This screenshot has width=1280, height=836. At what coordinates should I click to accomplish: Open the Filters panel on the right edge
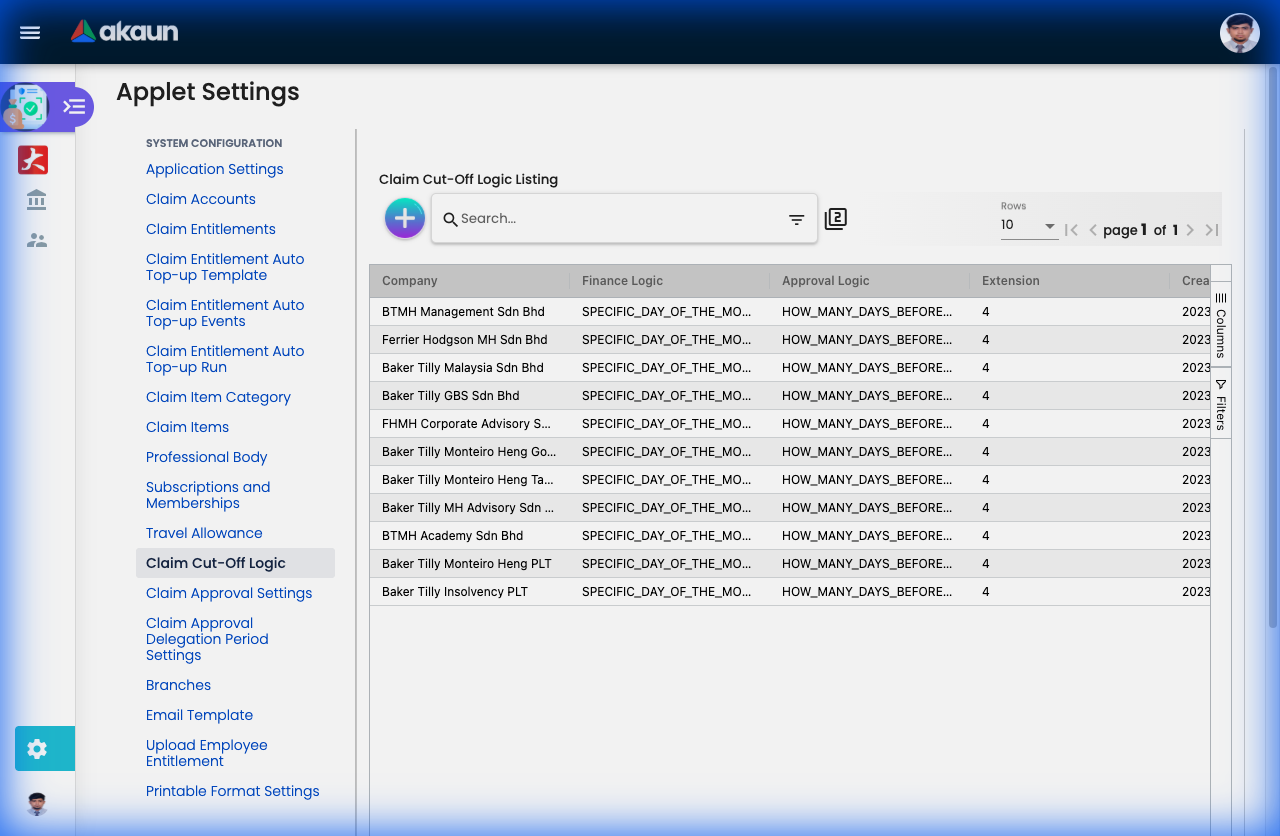[x=1219, y=405]
